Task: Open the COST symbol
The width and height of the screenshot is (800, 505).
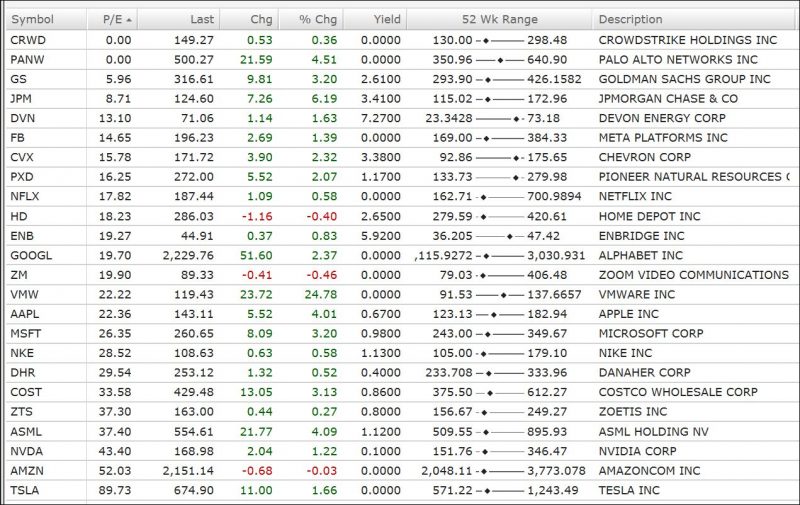Action: tap(26, 392)
